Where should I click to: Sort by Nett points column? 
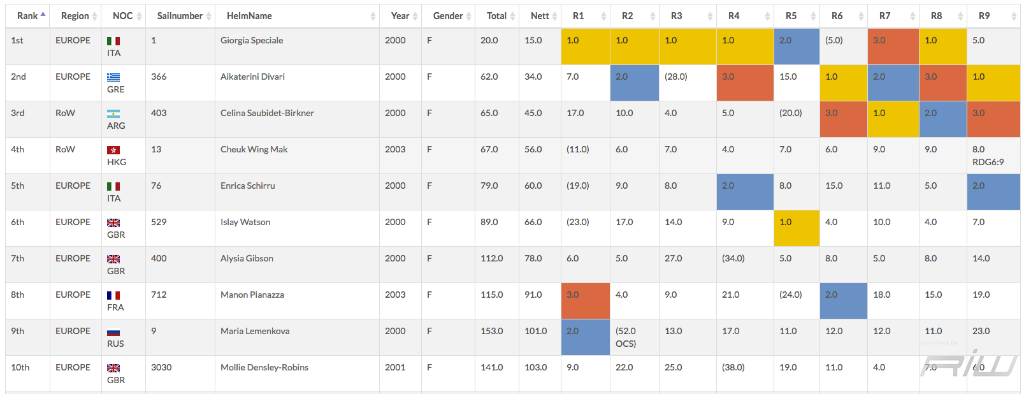pos(540,16)
